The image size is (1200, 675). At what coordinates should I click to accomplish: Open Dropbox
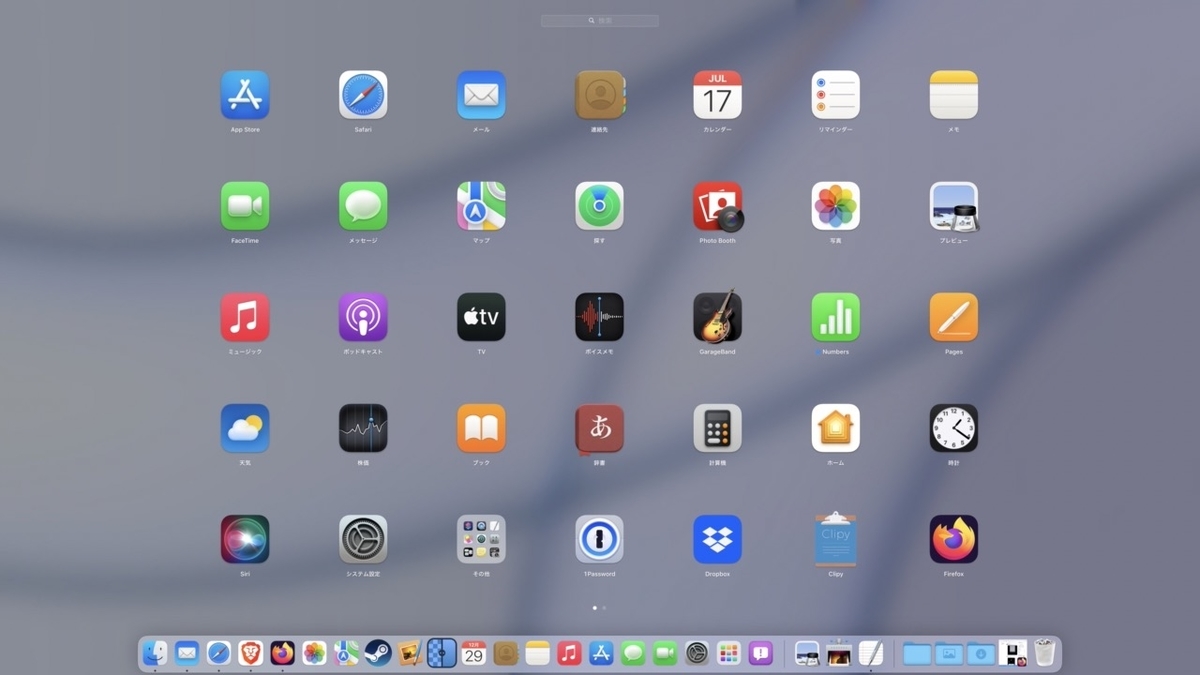[x=717, y=539]
